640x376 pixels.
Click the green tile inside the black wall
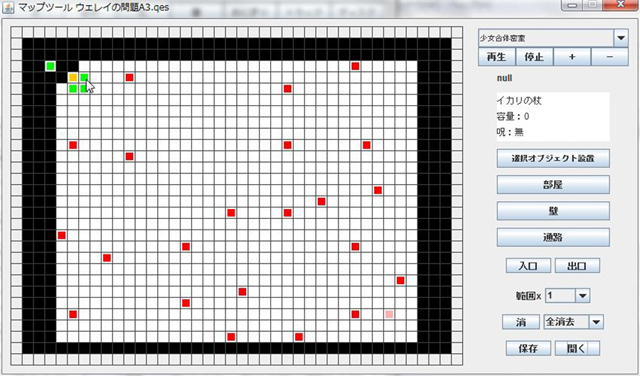click(50, 66)
